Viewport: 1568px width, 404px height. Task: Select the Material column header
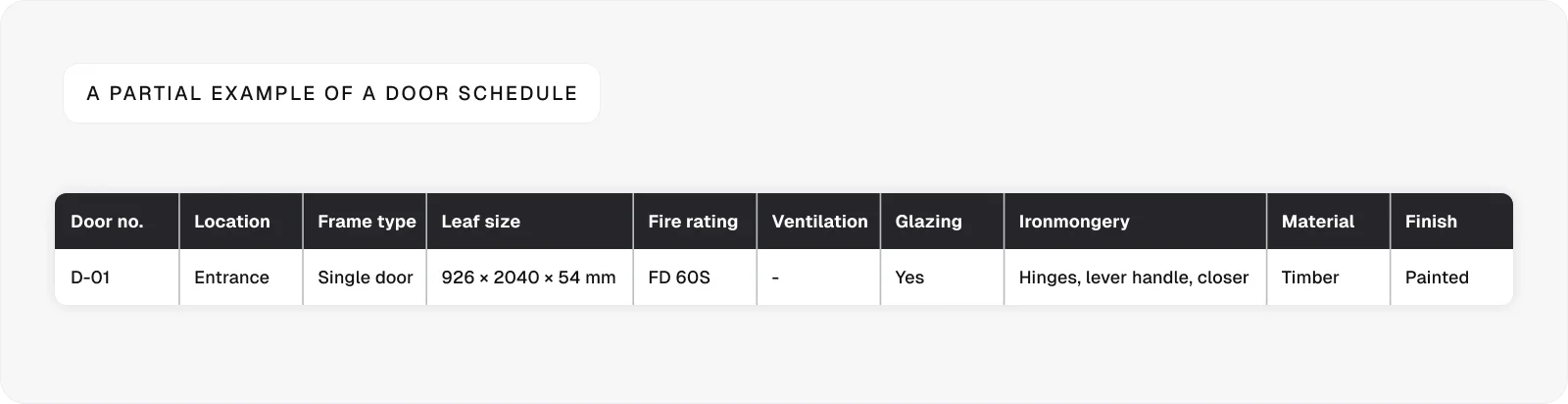(x=1328, y=222)
